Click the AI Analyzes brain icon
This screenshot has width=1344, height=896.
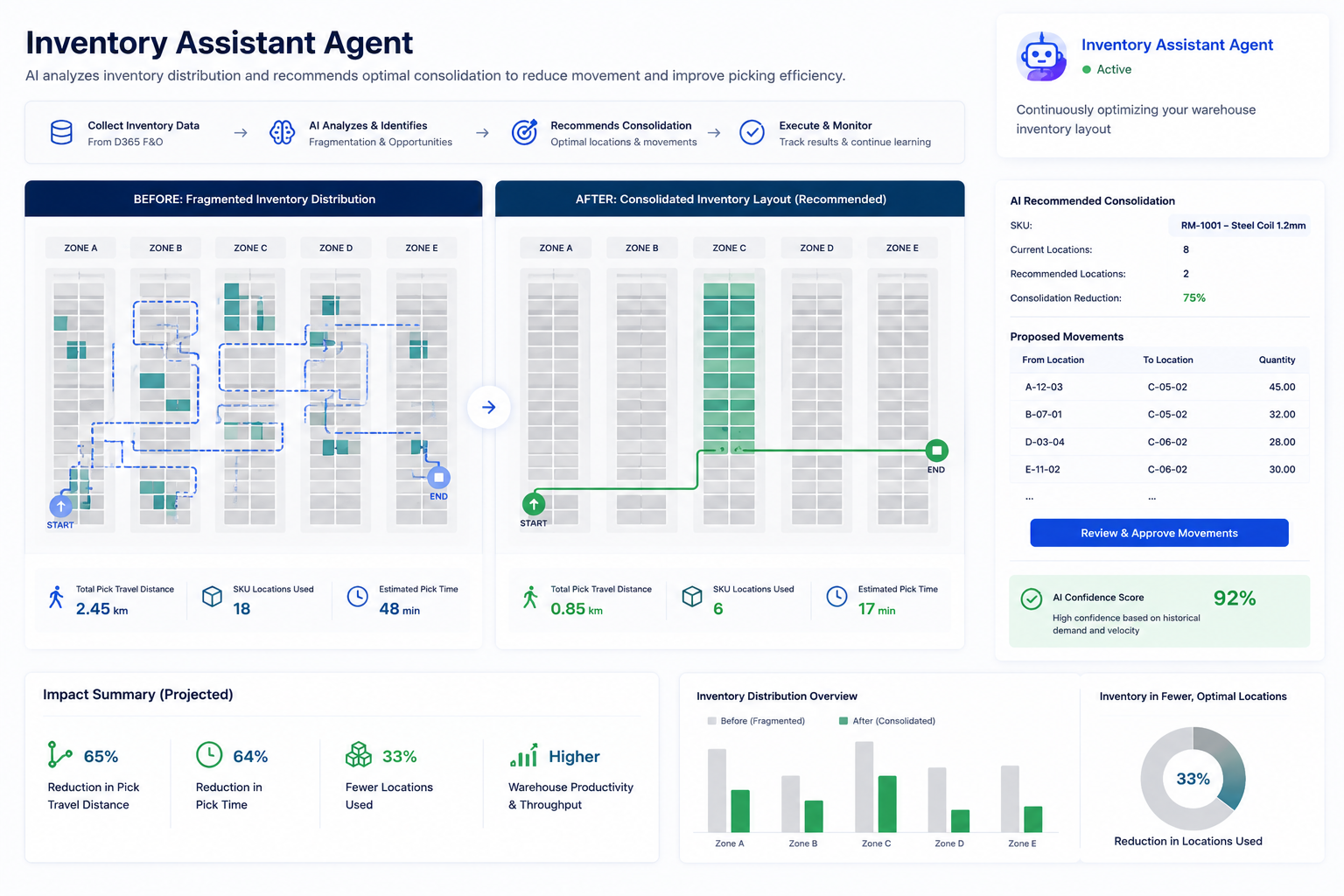[x=282, y=133]
